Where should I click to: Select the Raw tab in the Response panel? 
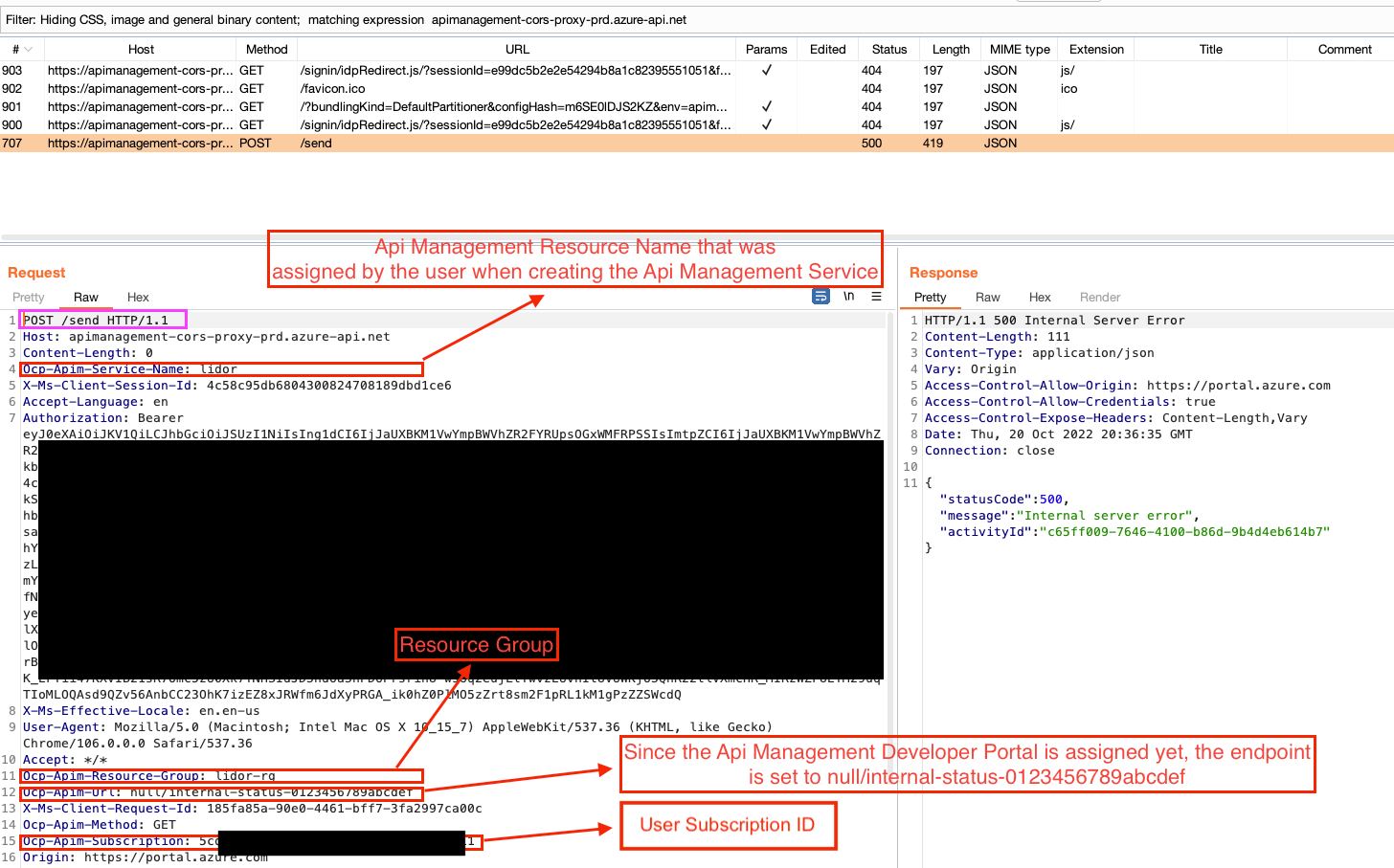click(988, 297)
